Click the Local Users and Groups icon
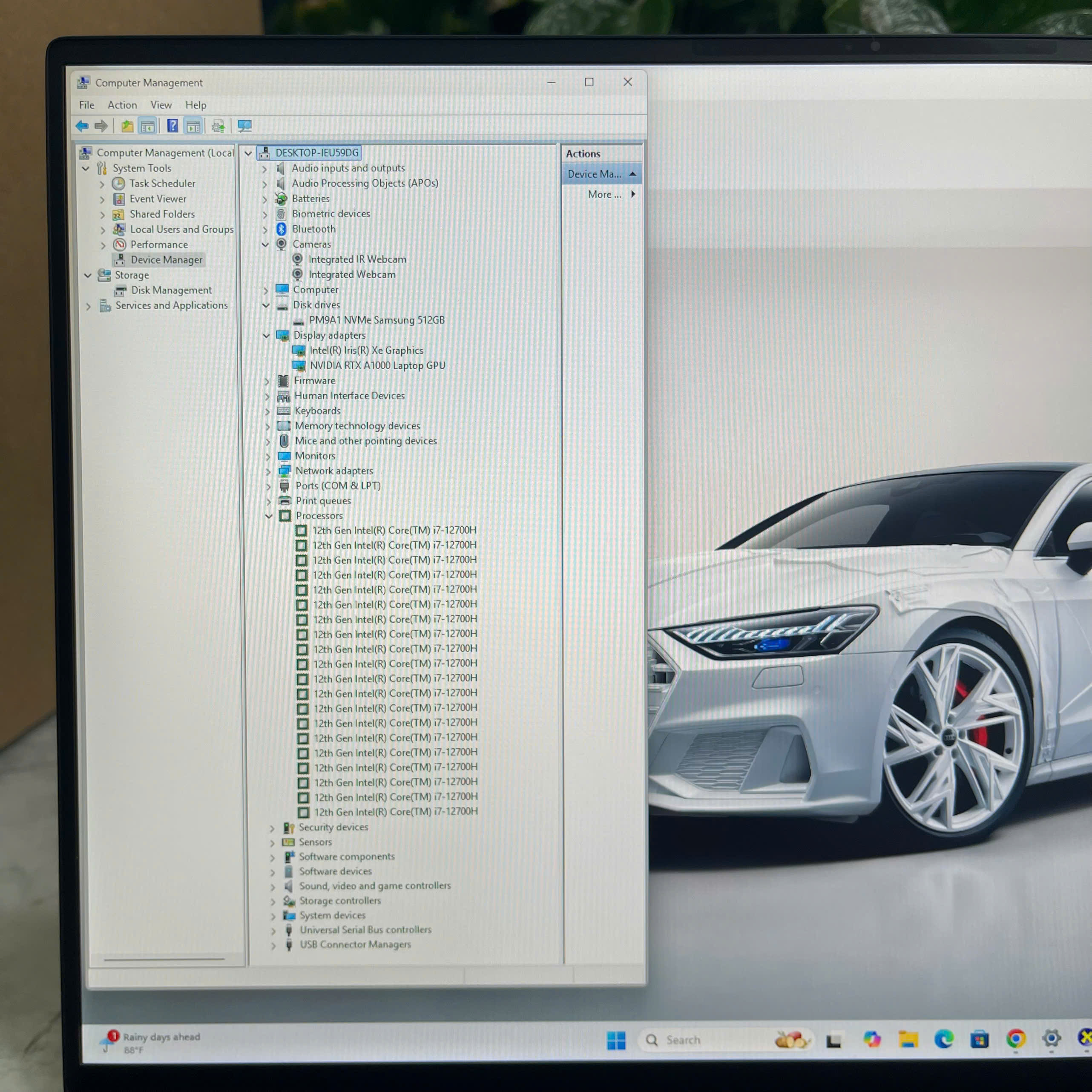This screenshot has width=1092, height=1092. click(119, 229)
